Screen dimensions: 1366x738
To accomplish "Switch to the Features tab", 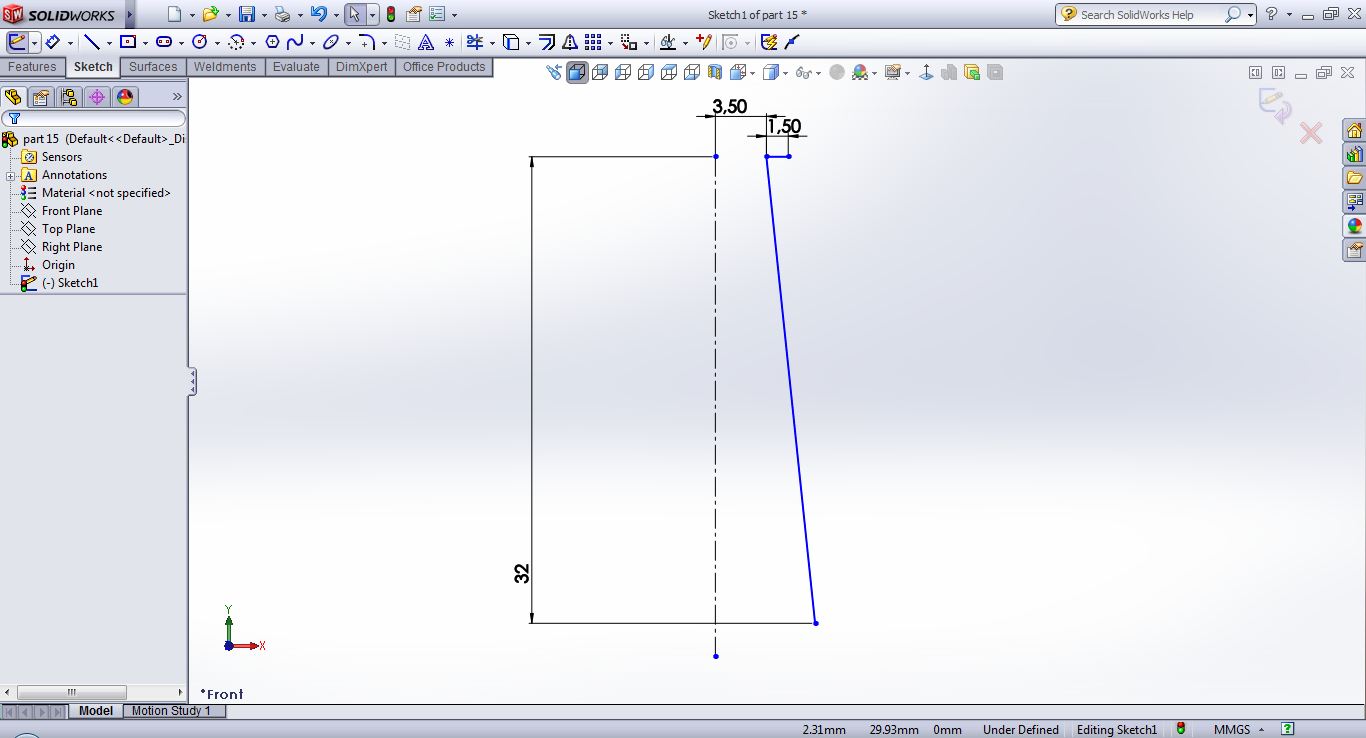I will pos(32,67).
